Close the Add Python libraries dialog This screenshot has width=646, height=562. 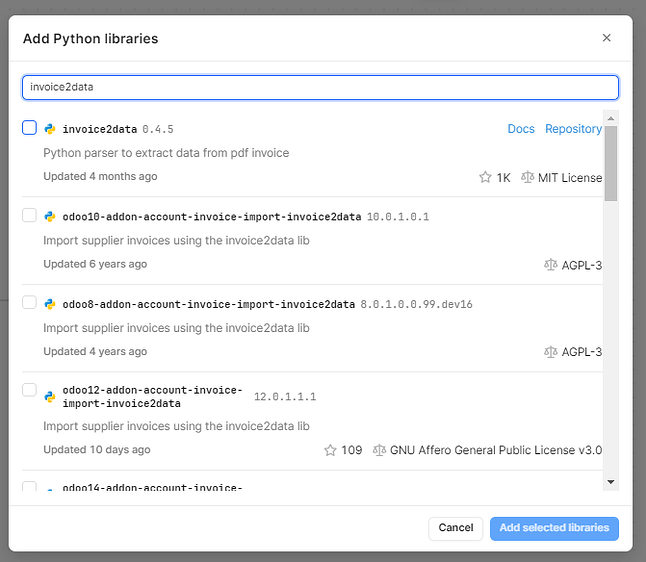coord(606,38)
